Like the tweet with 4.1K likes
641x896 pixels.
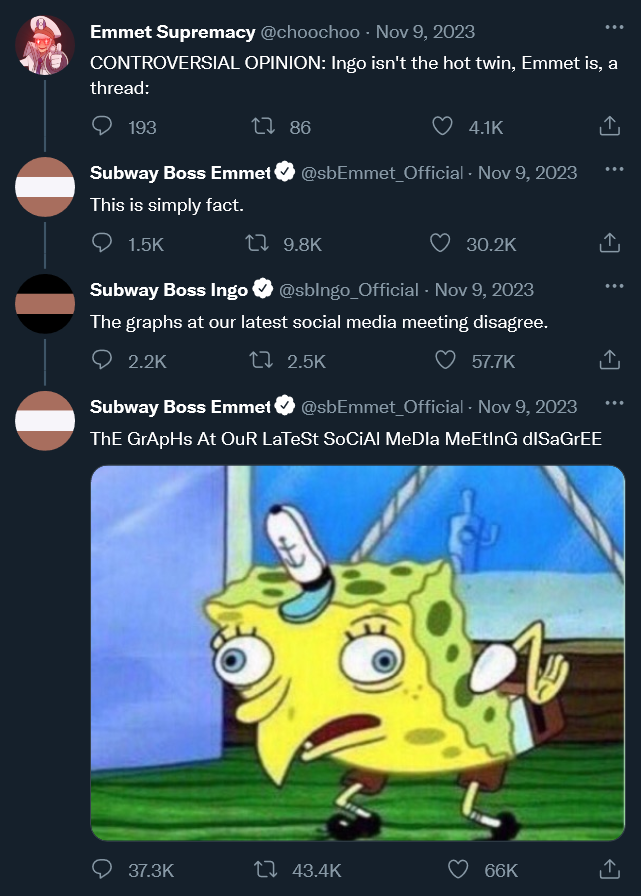click(x=442, y=127)
